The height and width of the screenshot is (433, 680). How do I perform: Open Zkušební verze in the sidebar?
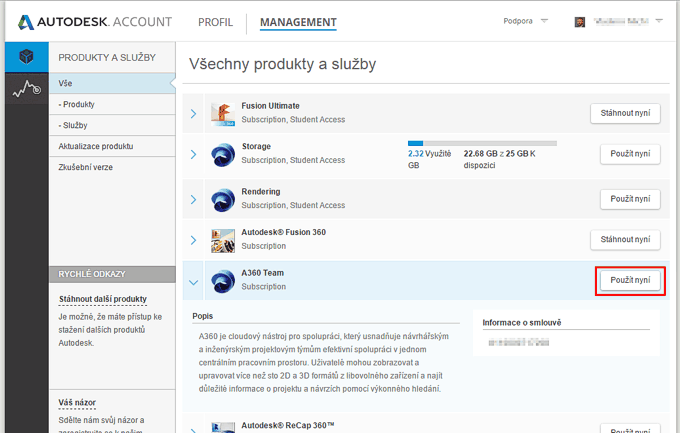pyautogui.click(x=112, y=167)
